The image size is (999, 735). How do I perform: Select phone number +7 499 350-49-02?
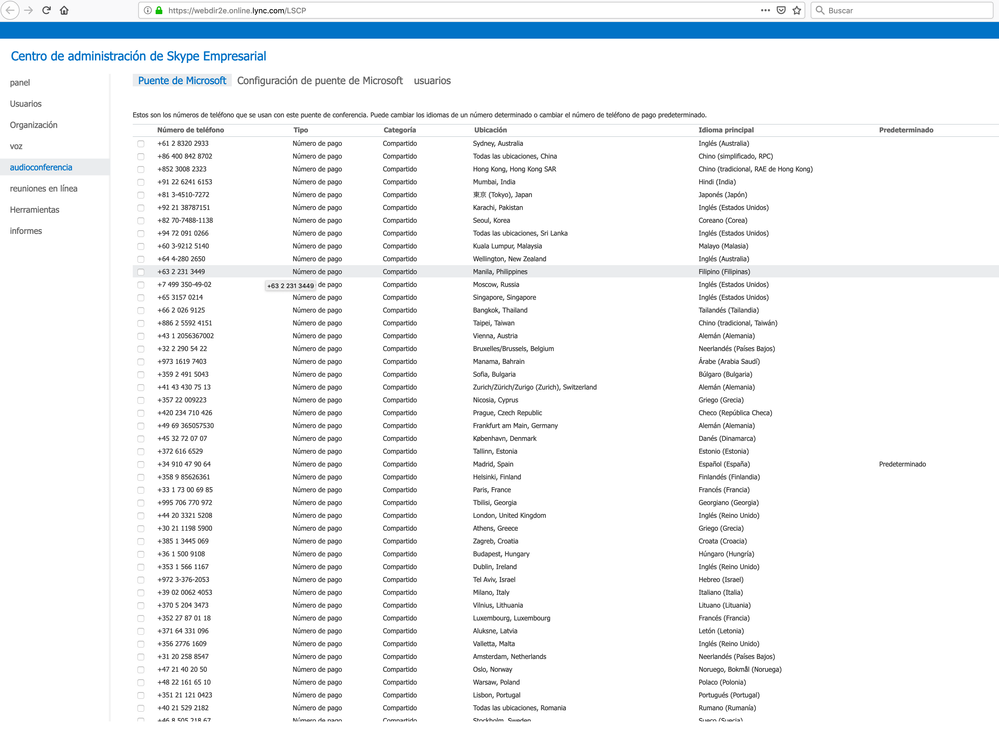coord(184,285)
